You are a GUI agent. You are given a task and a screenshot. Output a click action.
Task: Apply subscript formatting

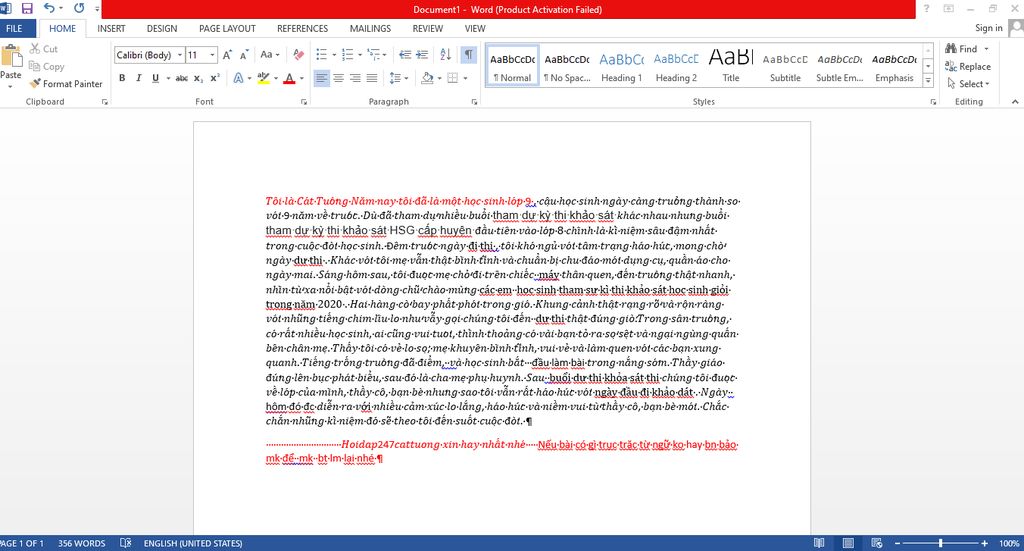199,78
